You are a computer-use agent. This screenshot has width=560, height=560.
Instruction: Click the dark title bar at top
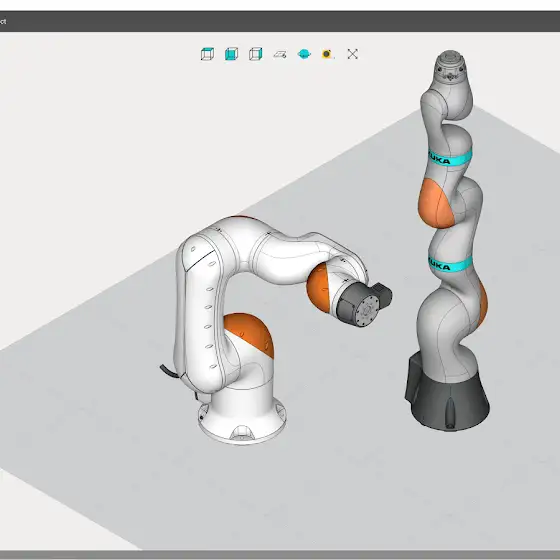point(280,21)
